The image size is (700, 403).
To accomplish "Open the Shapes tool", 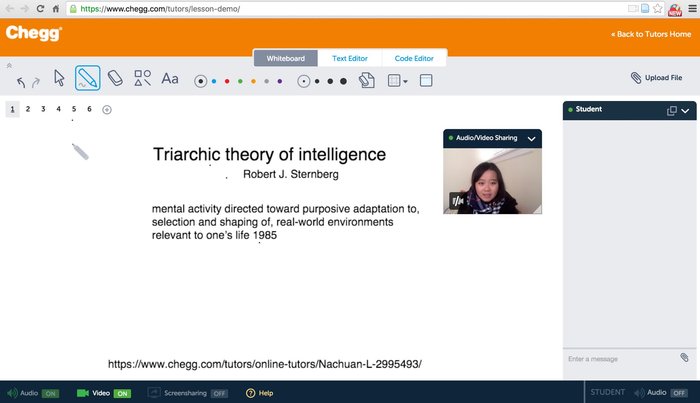I will 142,78.
